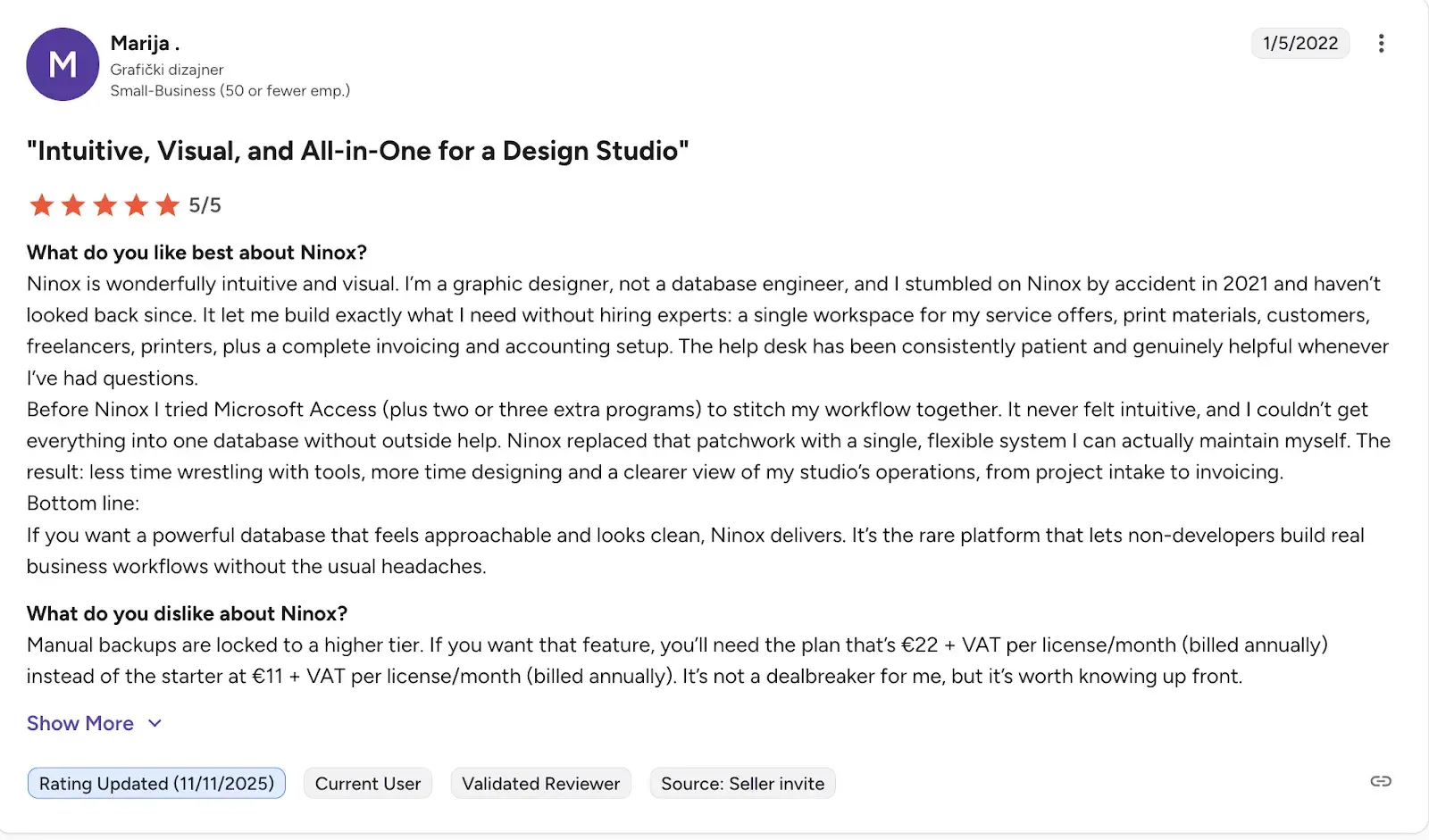
Task: Click the Validated Reviewer tag
Action: [540, 783]
